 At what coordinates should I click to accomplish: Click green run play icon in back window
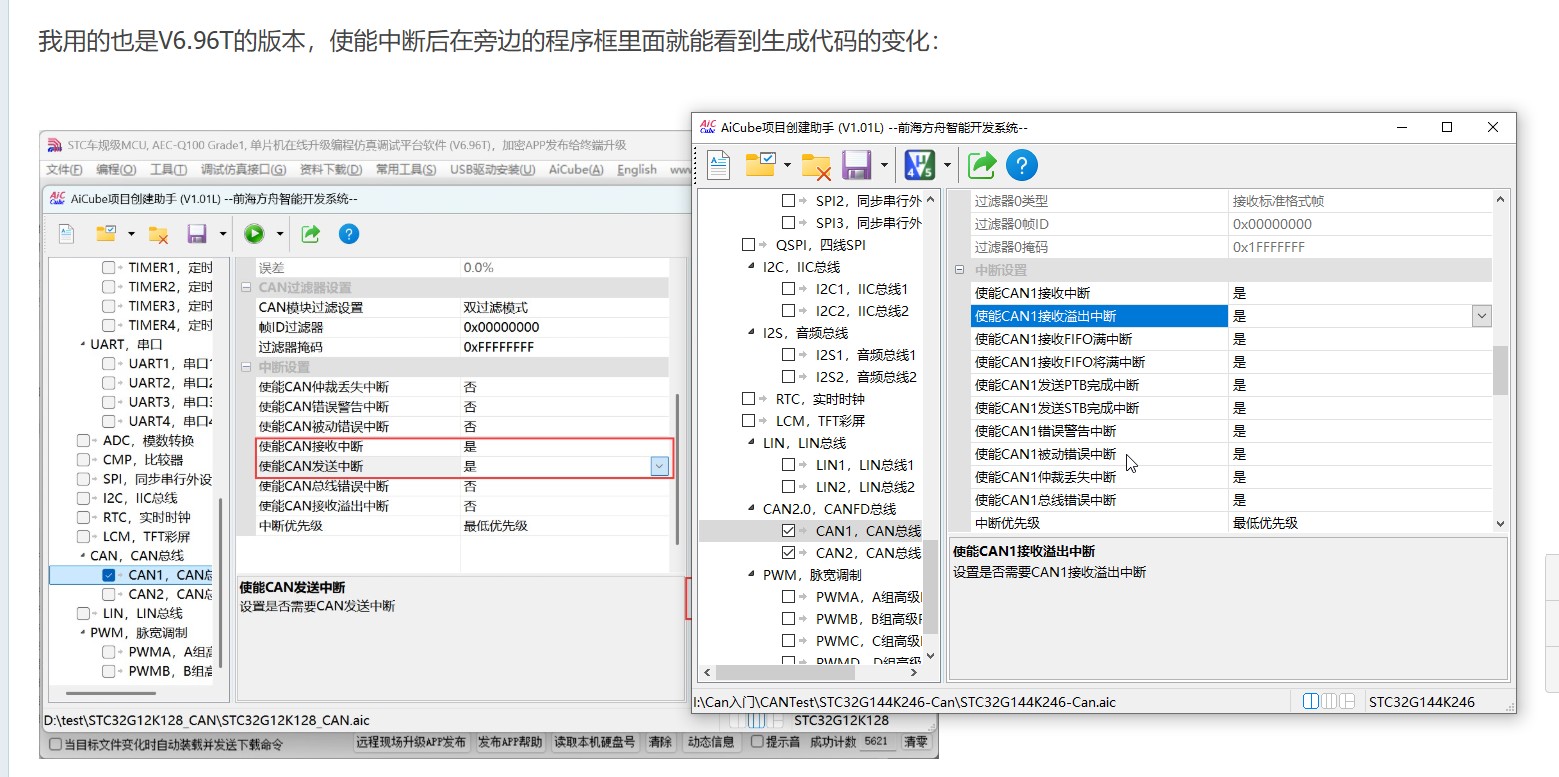[254, 234]
